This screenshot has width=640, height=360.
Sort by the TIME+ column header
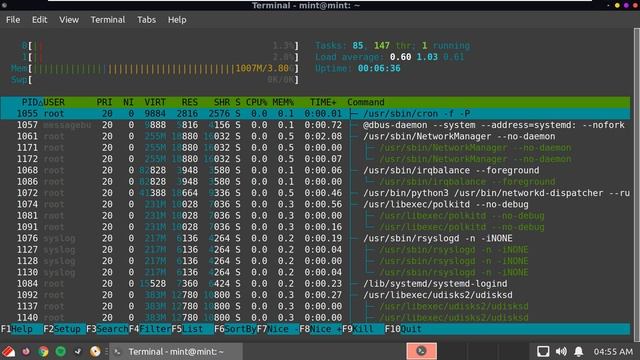pos(323,102)
